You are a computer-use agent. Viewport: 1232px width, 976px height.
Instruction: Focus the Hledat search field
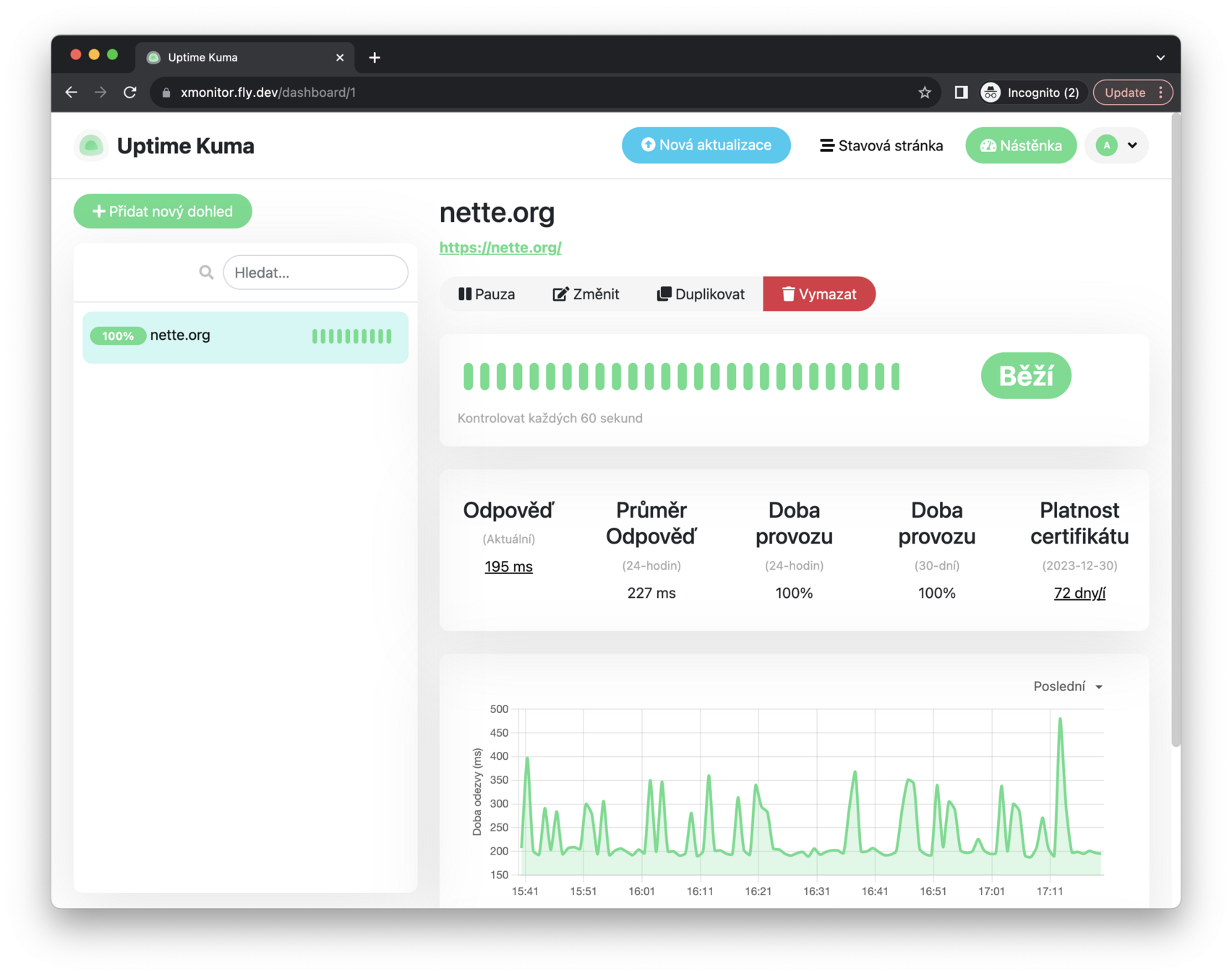click(x=315, y=273)
